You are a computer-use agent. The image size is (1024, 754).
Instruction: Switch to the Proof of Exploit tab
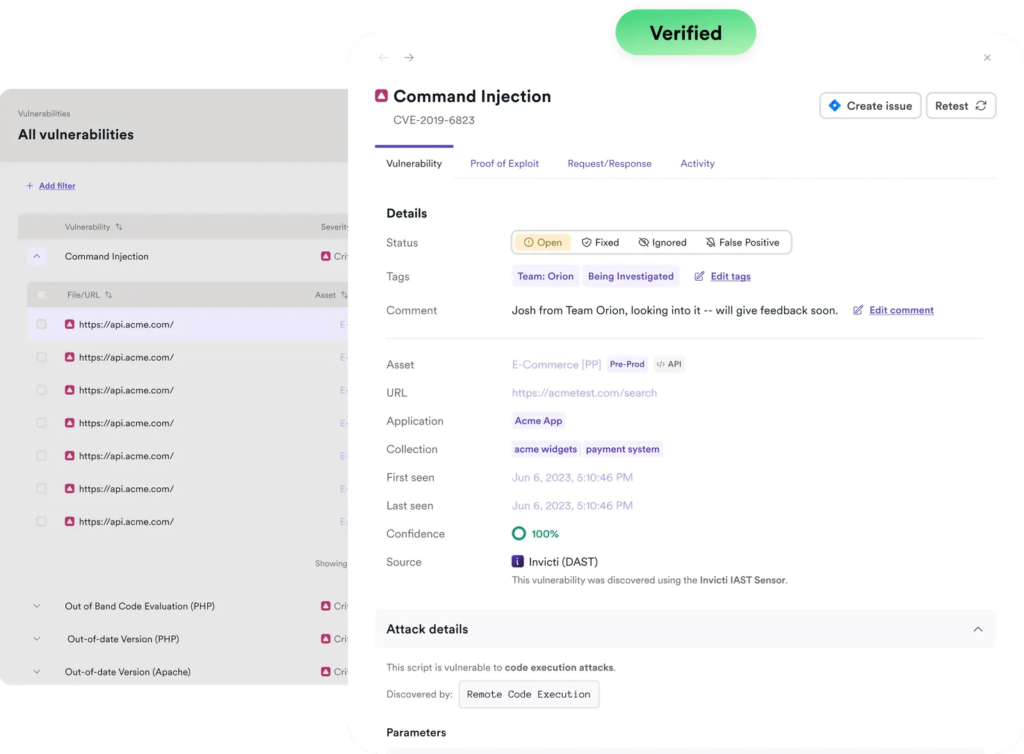click(x=504, y=163)
